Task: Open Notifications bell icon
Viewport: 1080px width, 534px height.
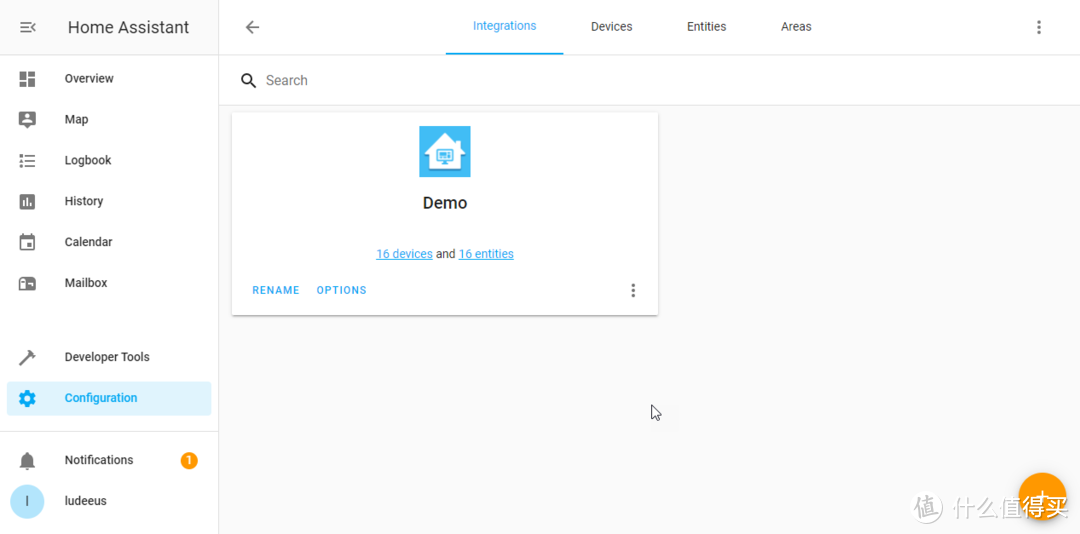Action: (27, 461)
